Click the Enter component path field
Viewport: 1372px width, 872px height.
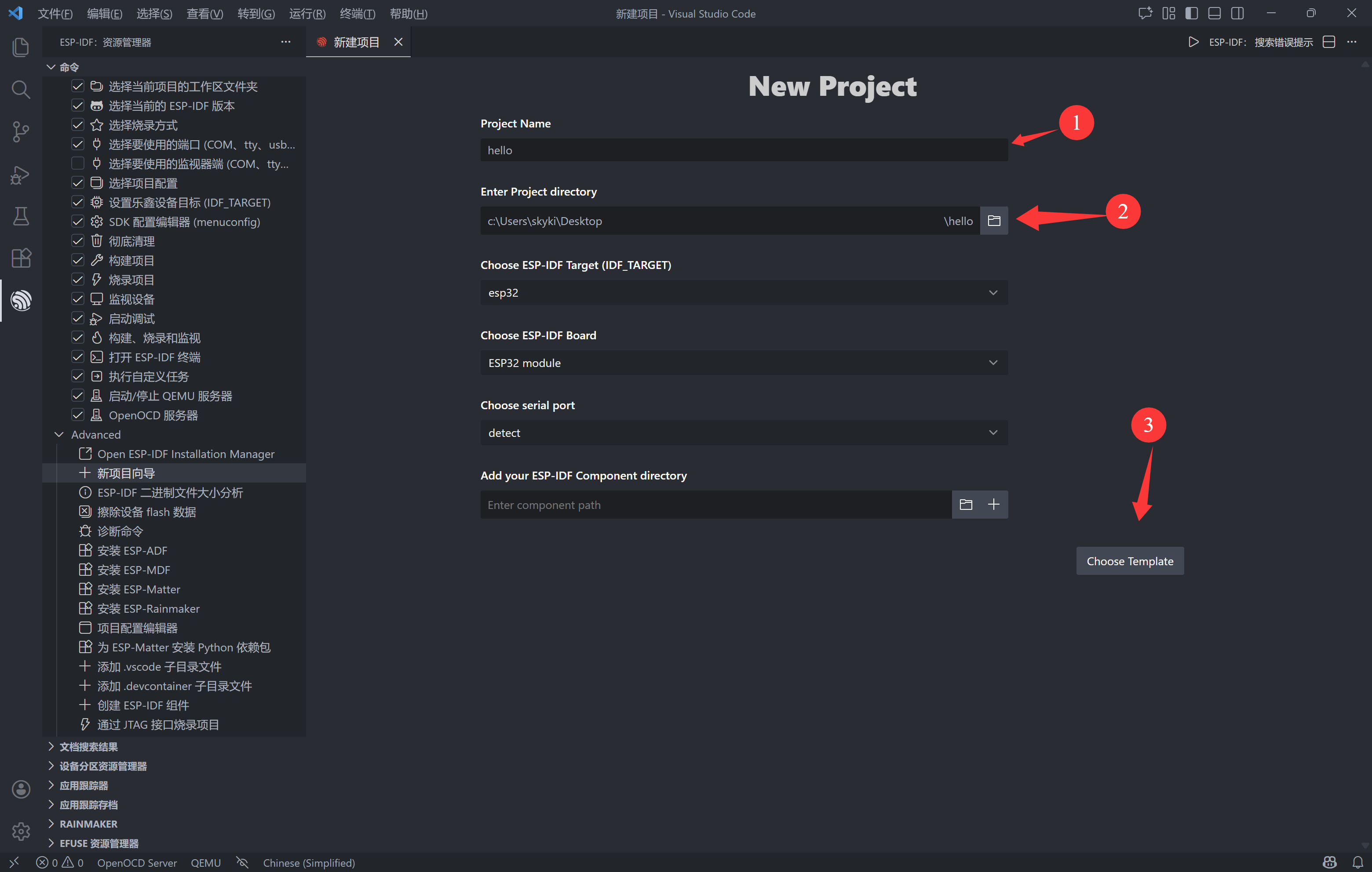[715, 505]
